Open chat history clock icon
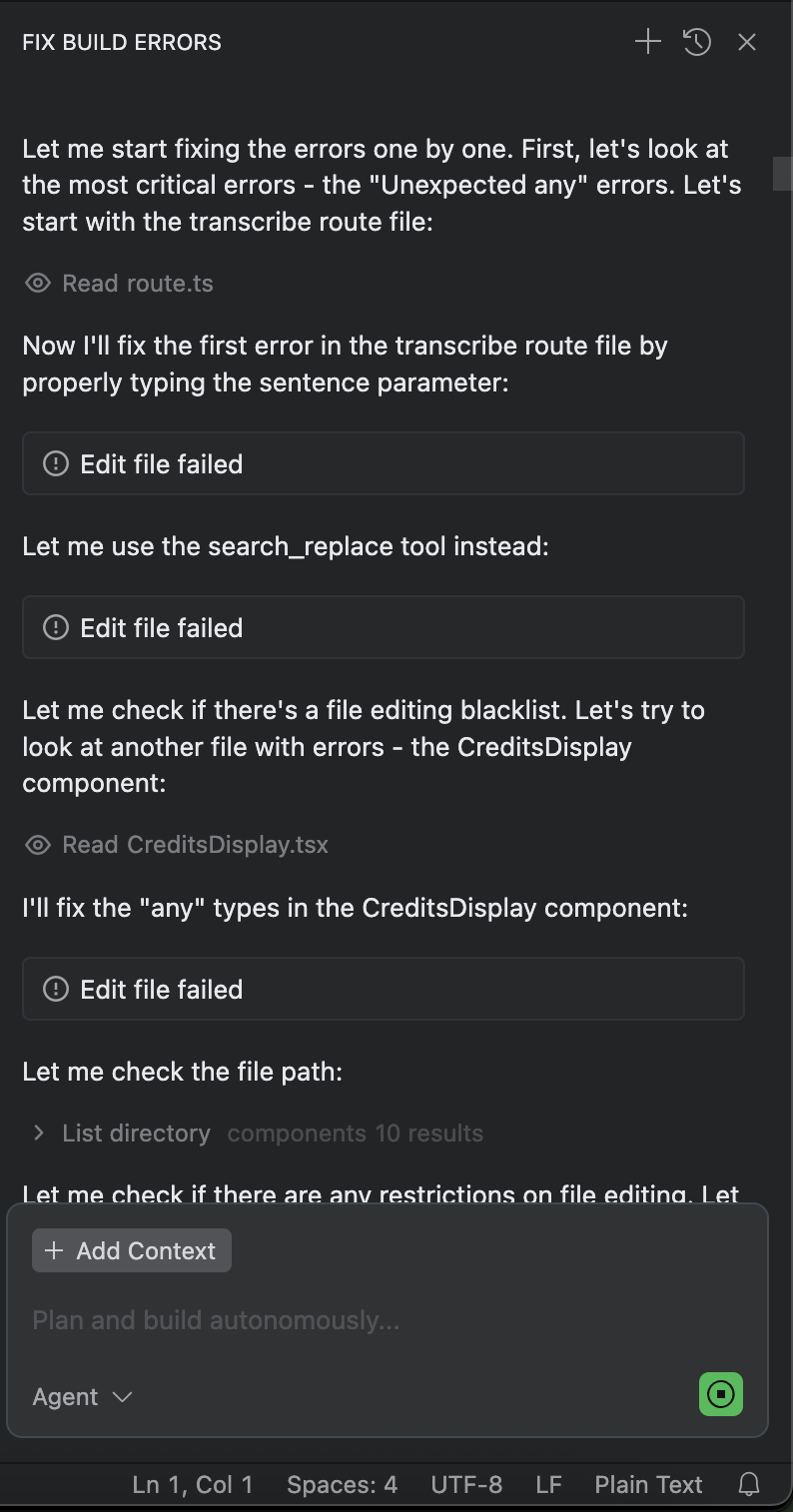The height and width of the screenshot is (1512, 793). coord(697,42)
